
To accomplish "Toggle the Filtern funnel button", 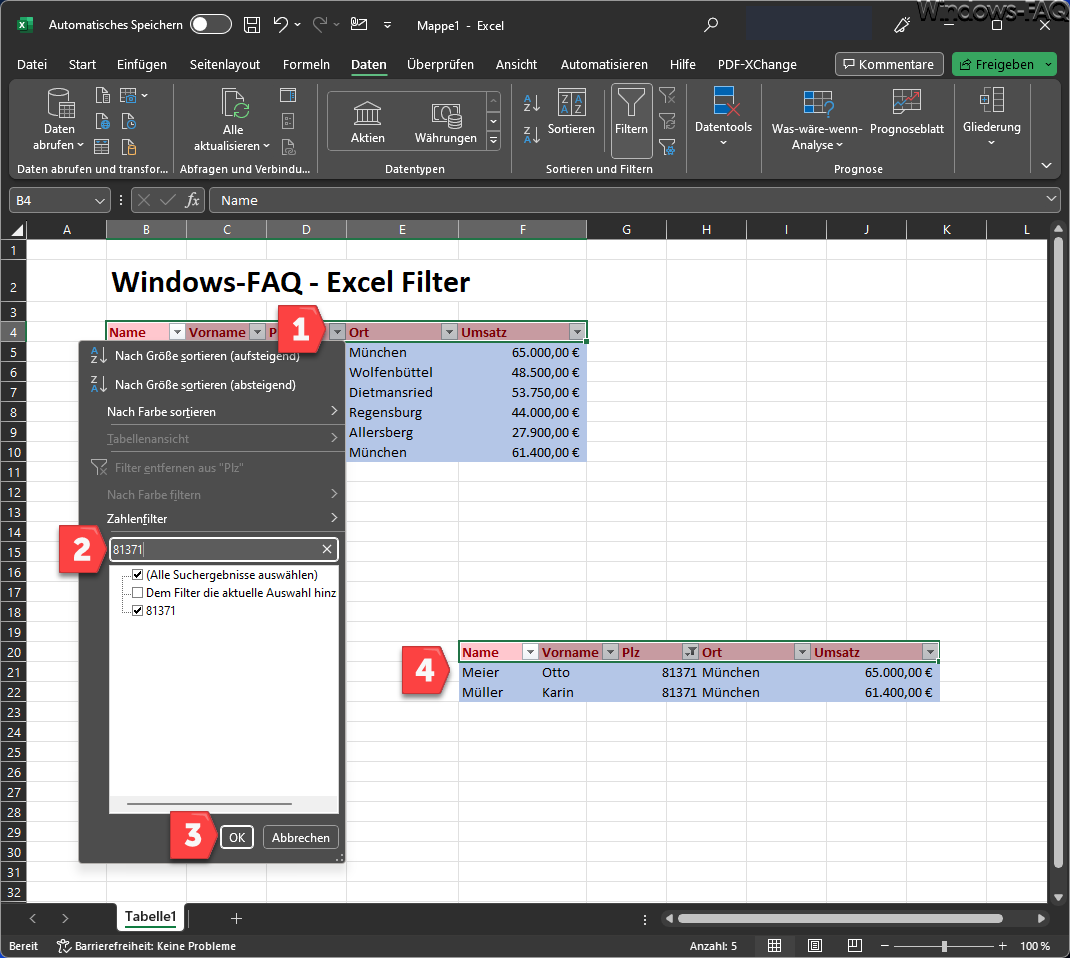I will pyautogui.click(x=631, y=120).
